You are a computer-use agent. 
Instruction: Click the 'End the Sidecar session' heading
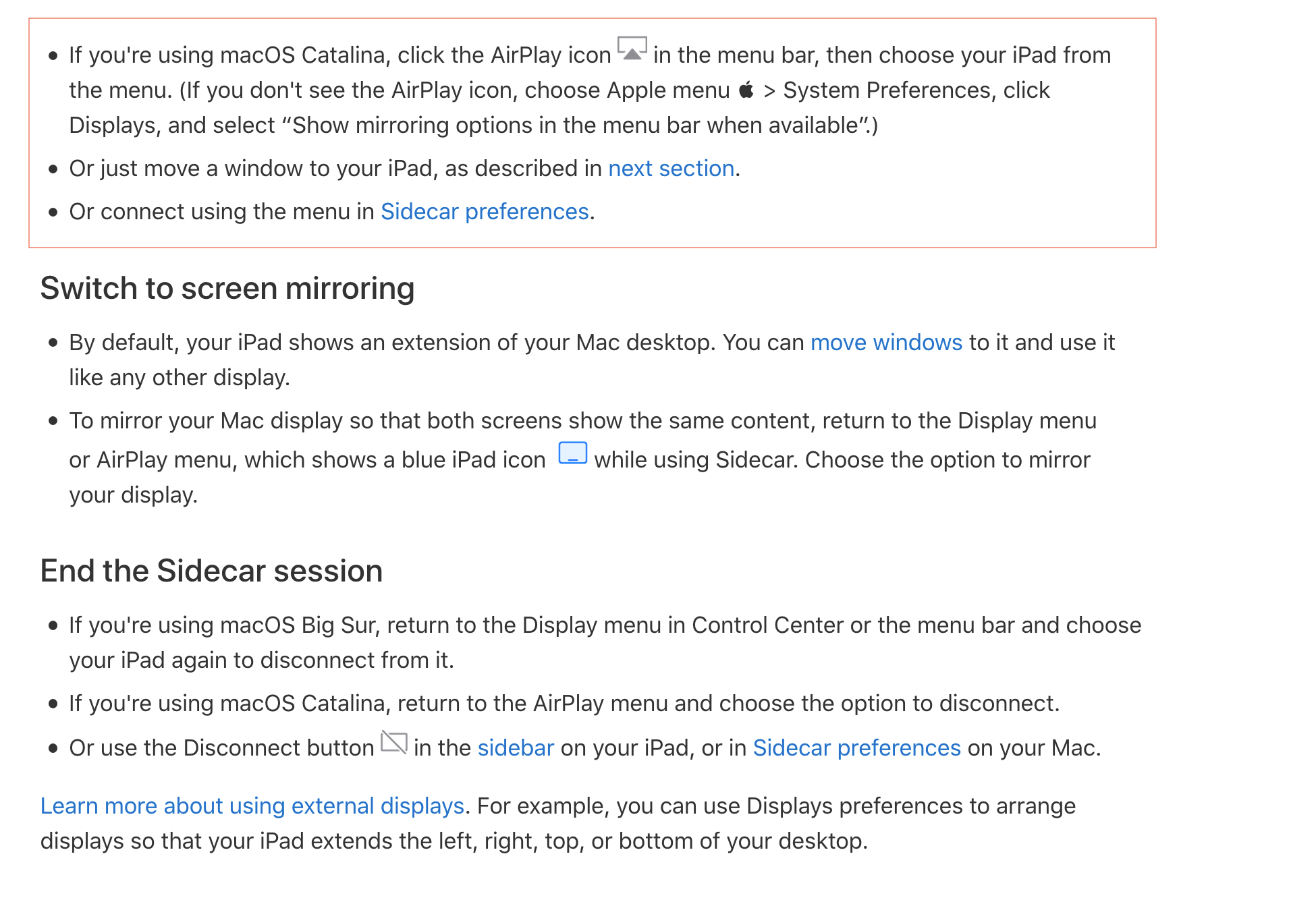(211, 571)
